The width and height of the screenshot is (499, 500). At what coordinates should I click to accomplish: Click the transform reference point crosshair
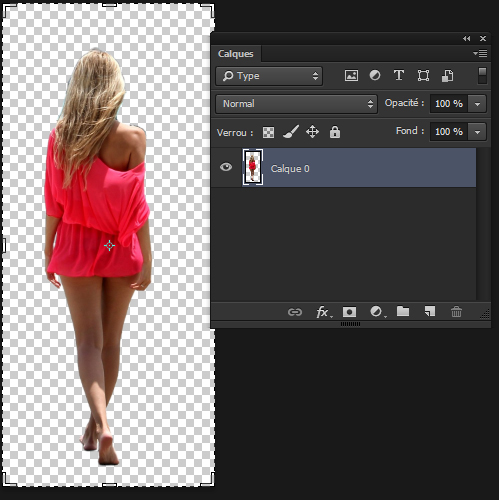(109, 246)
